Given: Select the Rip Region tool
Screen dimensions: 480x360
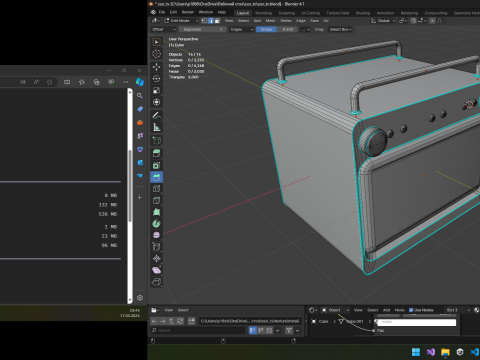Looking at the screenshot, I should coord(156,282).
